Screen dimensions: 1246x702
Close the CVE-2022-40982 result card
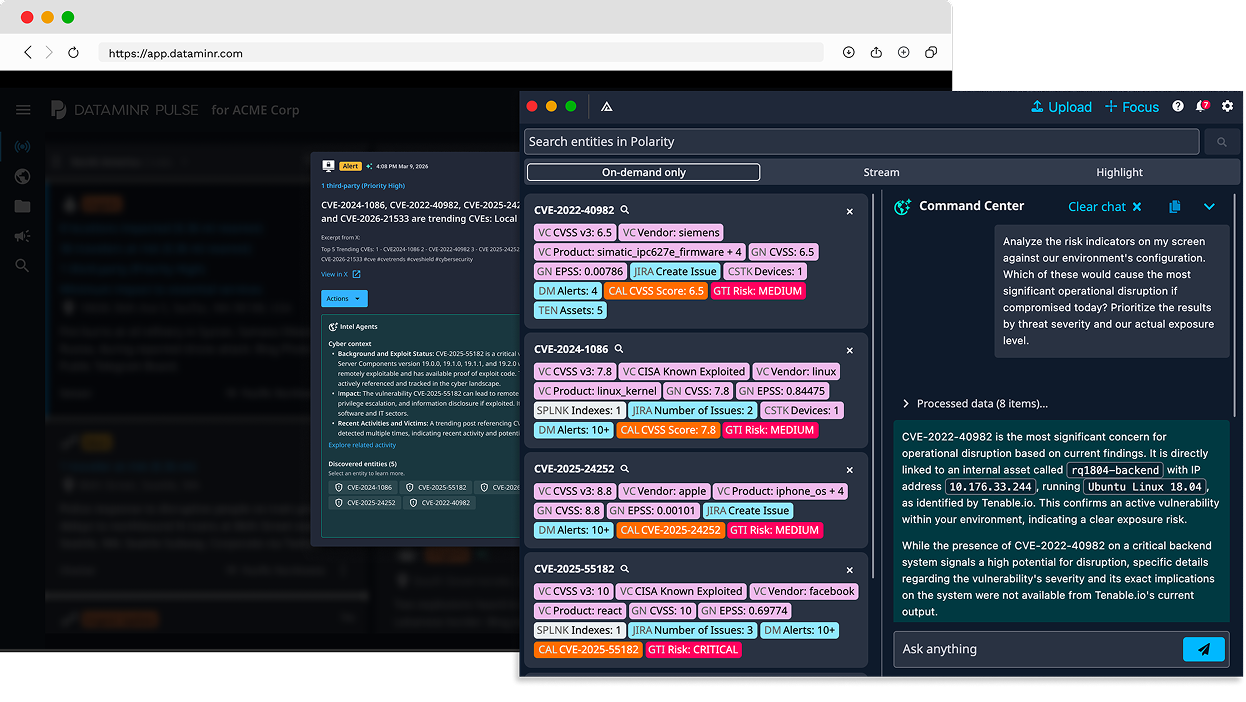point(850,211)
